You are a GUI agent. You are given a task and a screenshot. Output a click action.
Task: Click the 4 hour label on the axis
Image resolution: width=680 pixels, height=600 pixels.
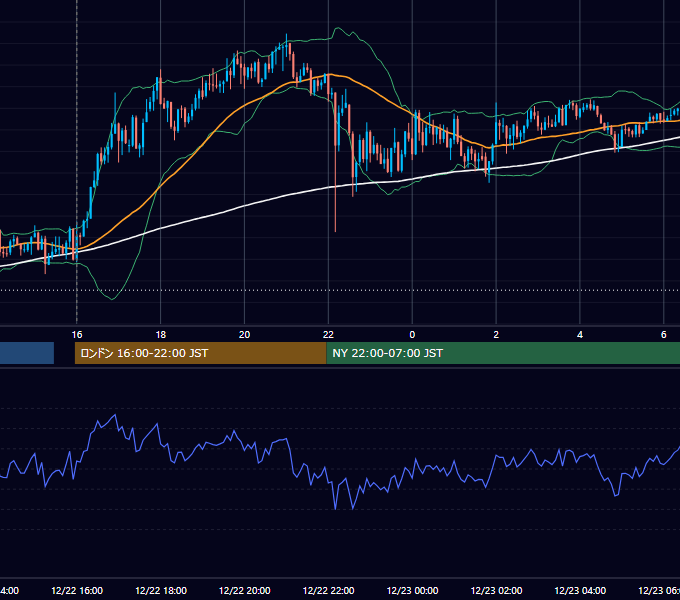pos(580,334)
